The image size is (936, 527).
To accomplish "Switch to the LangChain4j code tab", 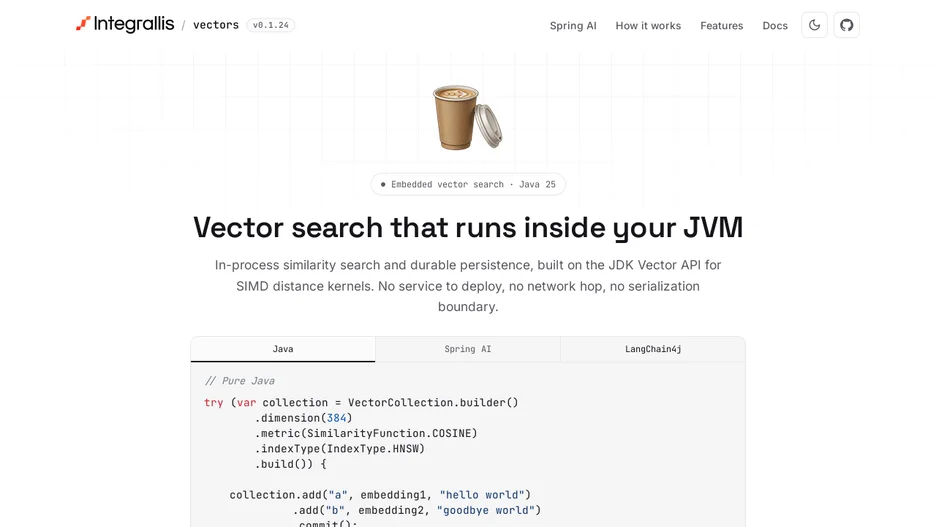I will 653,349.
